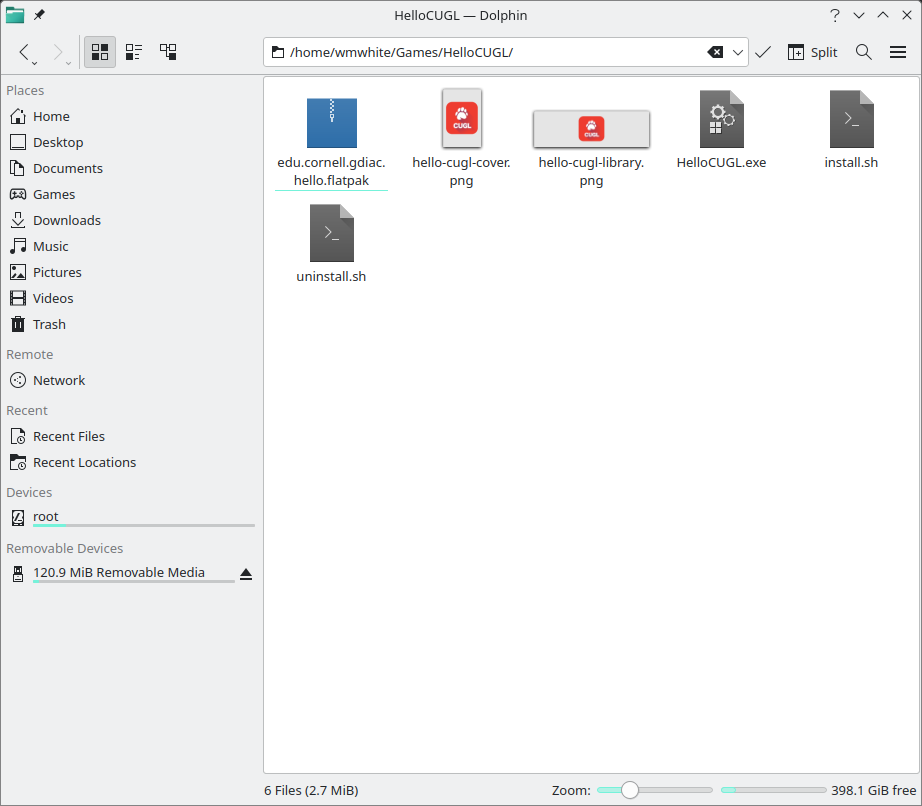This screenshot has width=922, height=806.
Task: Switch to Icons view mode
Action: 100,52
